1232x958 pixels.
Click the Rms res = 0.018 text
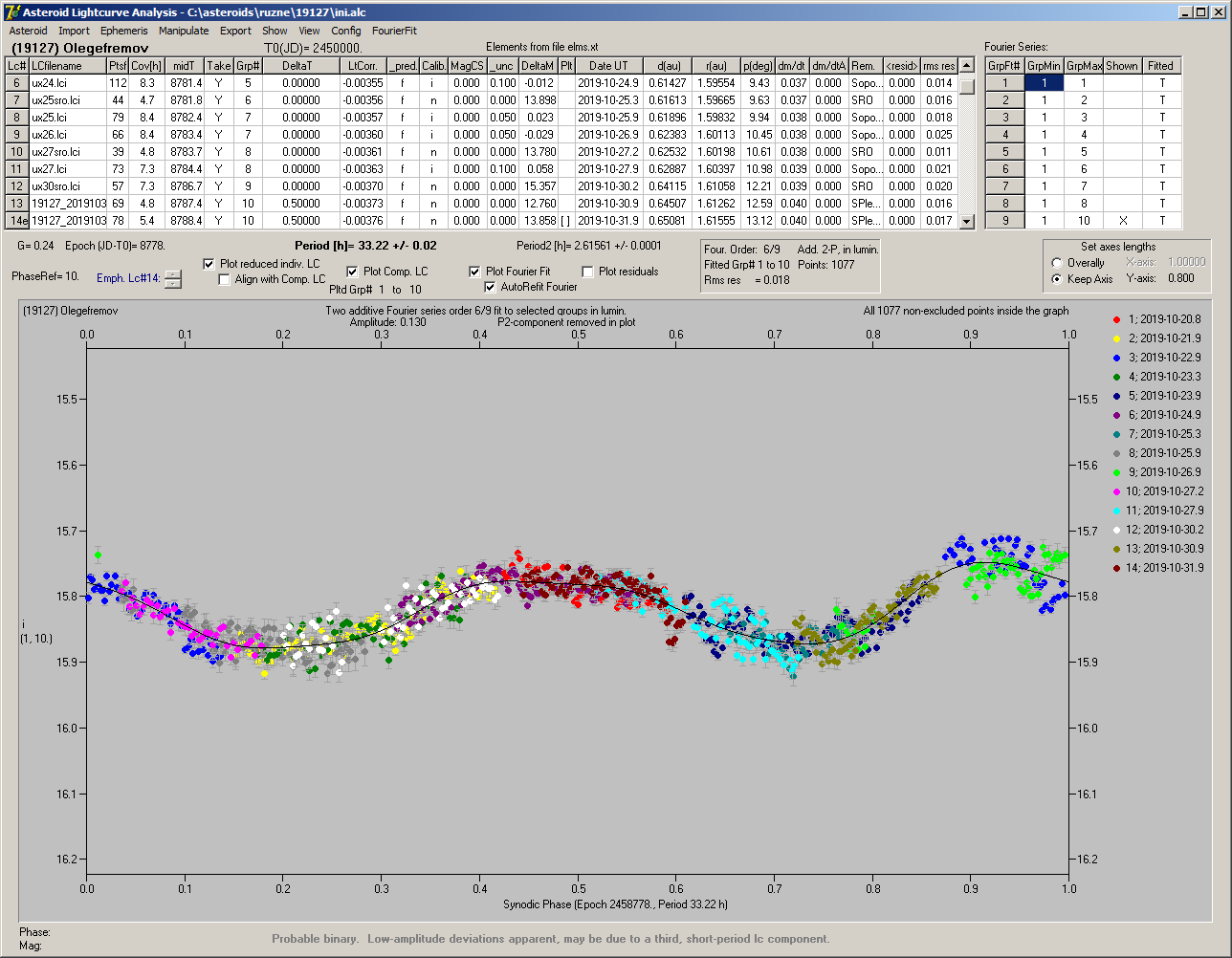tap(747, 280)
